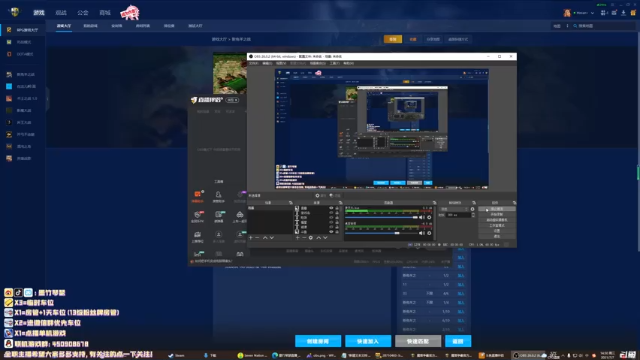The height and width of the screenshot is (360, 640).
Task: Open the 编辑(E) menu in OBS
Action: point(267,63)
